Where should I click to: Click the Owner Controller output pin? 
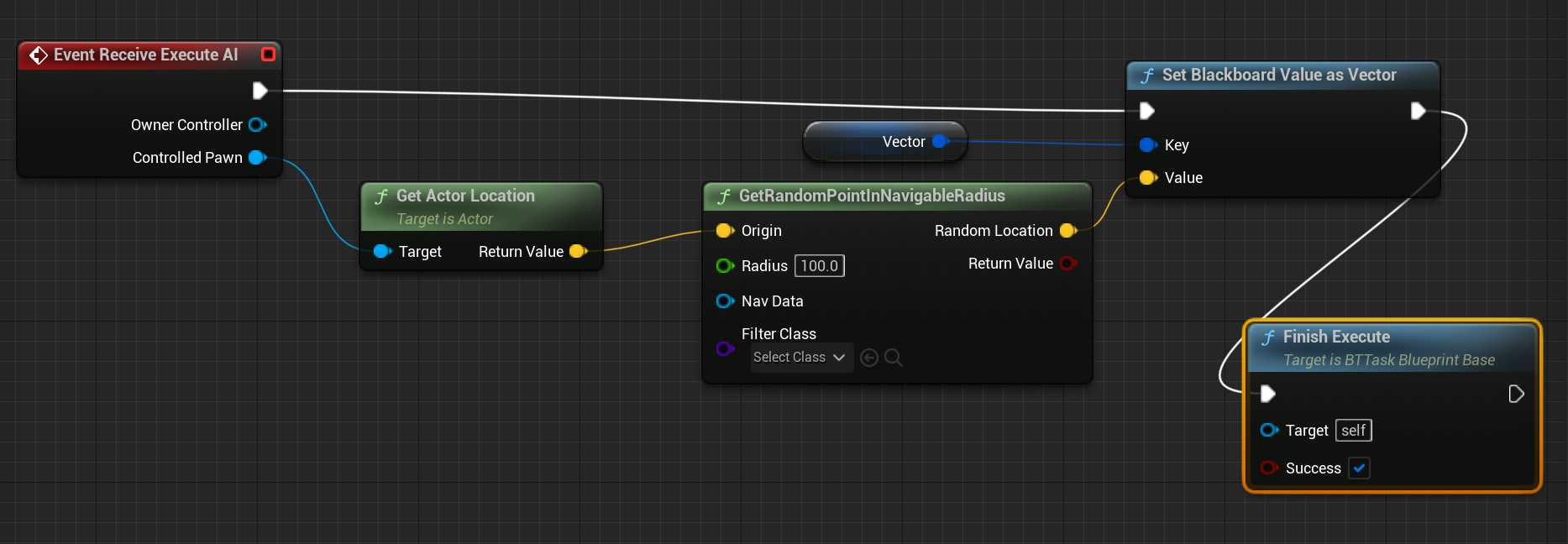tap(257, 124)
